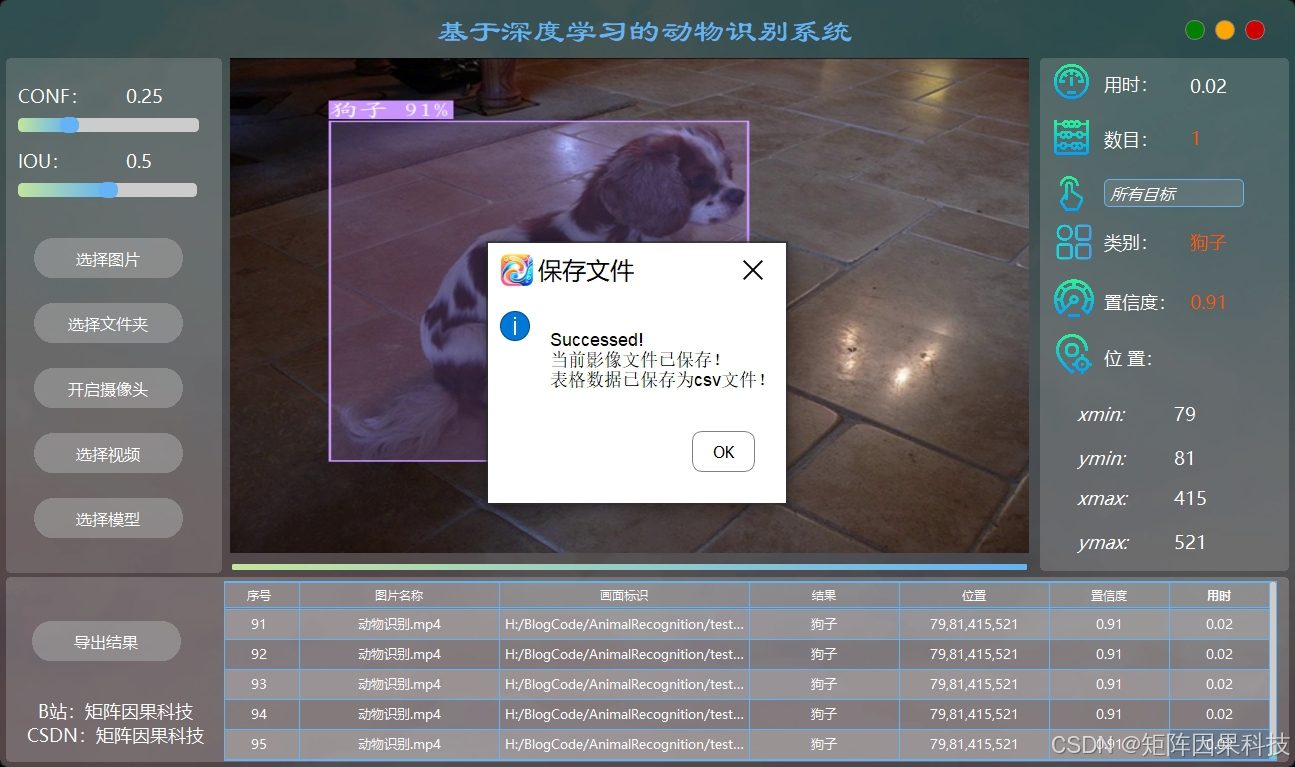Screen dimensions: 1295x767
Task: Click the blue info icon in the dialog
Action: pyautogui.click(x=515, y=326)
